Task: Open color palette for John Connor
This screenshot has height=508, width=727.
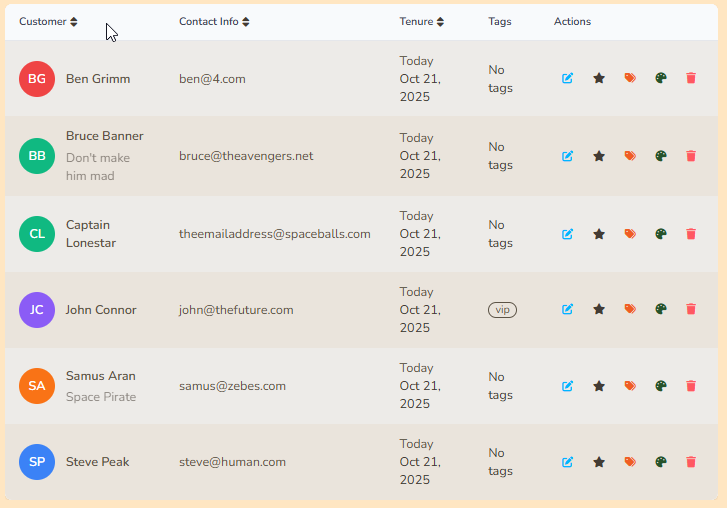Action: 661,309
